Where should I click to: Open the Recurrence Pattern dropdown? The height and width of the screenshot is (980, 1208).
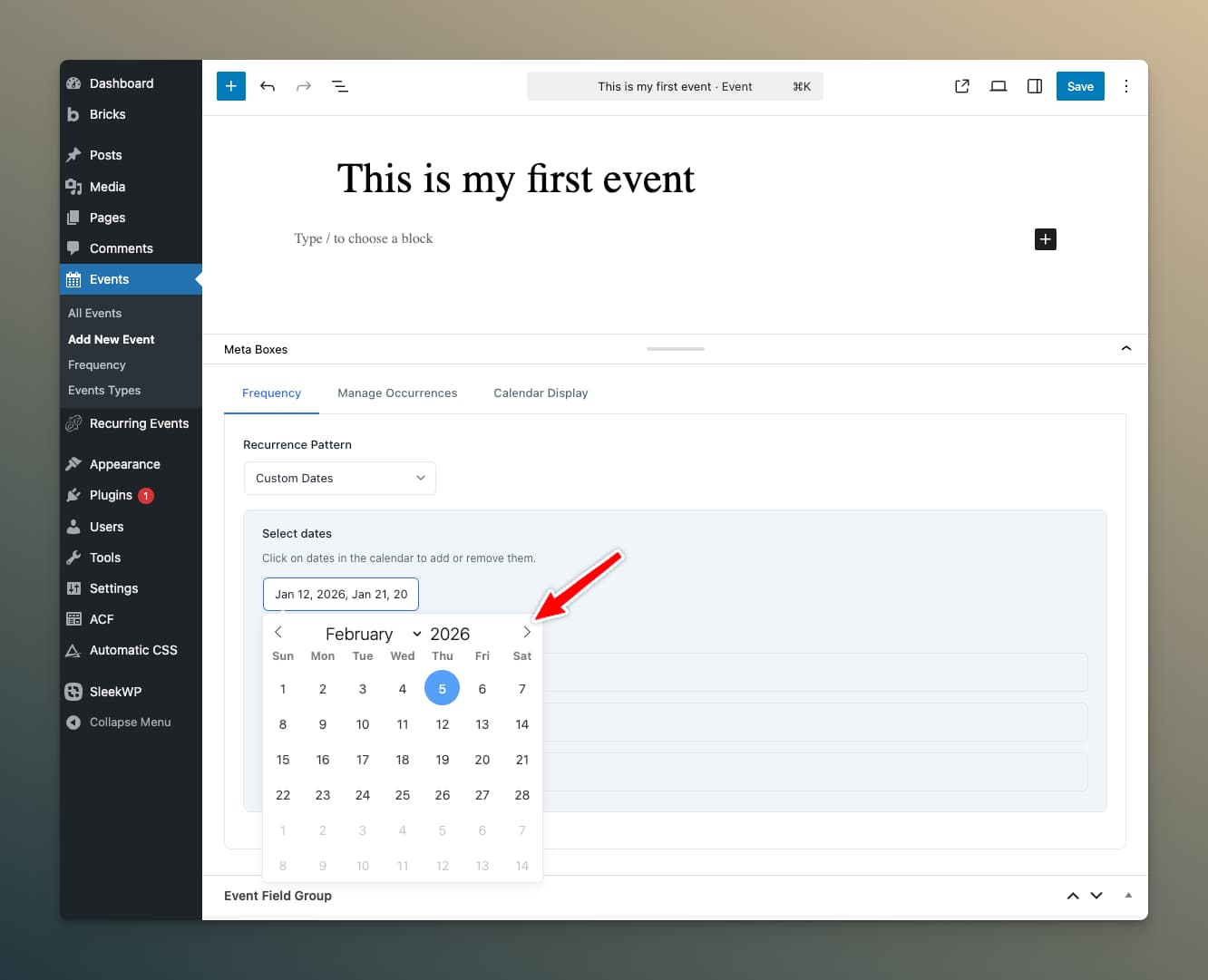click(340, 478)
